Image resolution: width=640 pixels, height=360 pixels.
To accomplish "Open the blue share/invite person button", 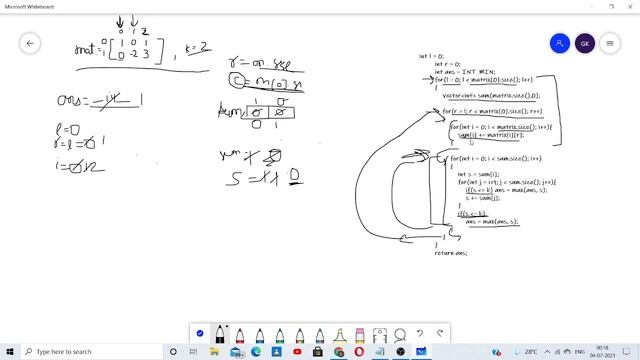I will pyautogui.click(x=560, y=43).
